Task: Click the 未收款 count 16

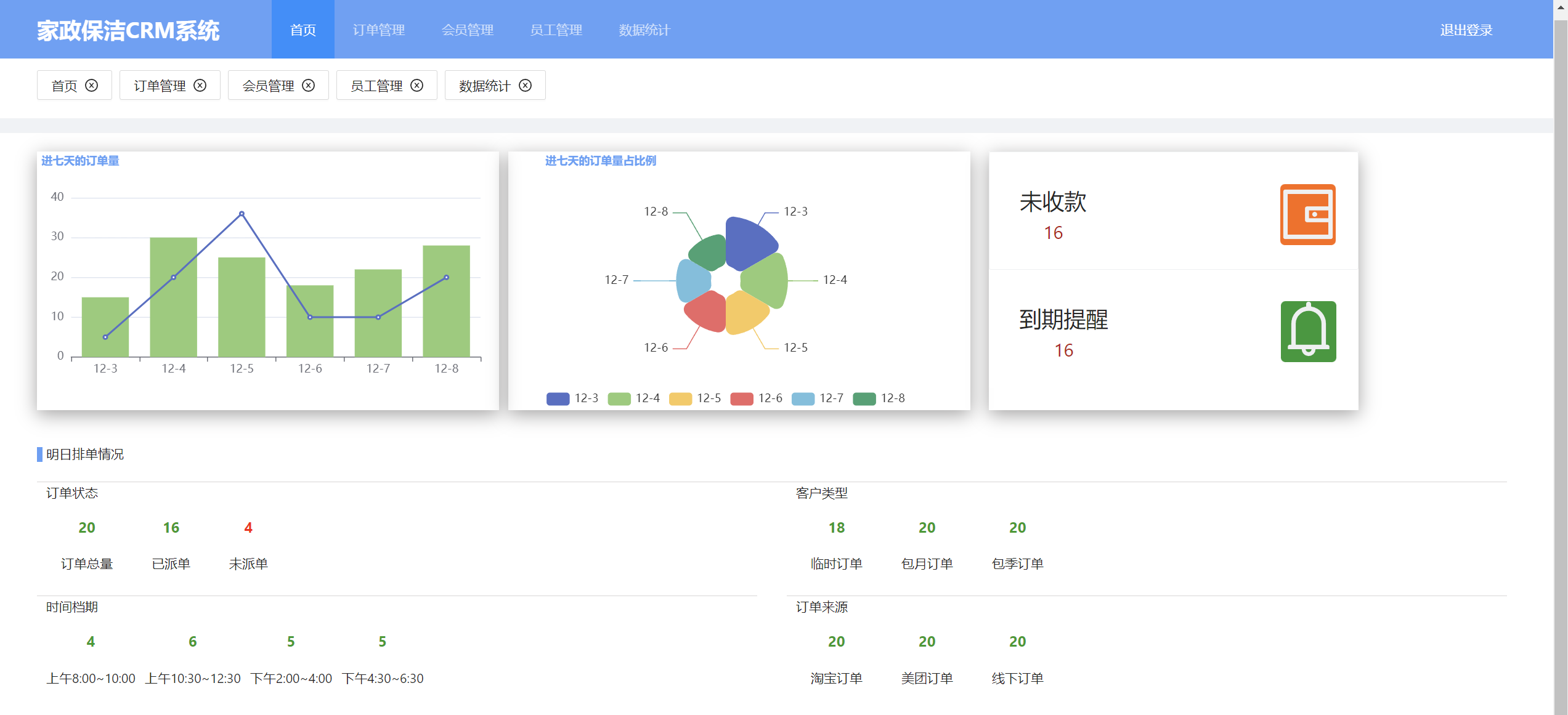Action: tap(1053, 233)
